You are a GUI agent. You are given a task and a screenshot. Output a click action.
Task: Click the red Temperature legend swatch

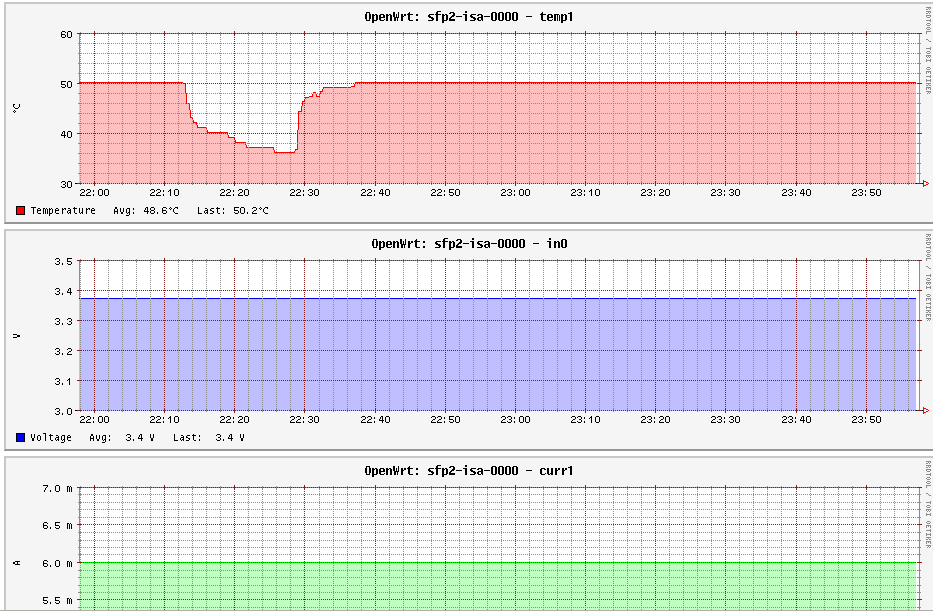click(21, 211)
